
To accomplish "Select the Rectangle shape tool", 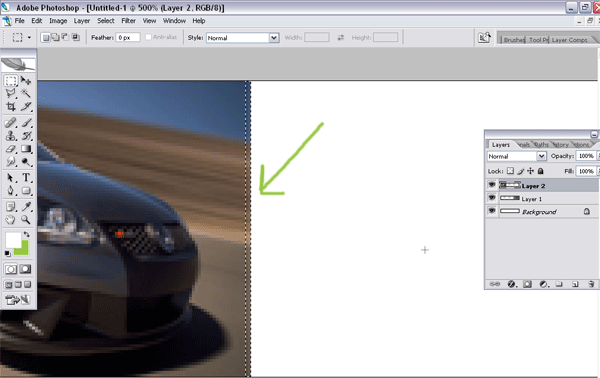I will pyautogui.click(x=26, y=191).
